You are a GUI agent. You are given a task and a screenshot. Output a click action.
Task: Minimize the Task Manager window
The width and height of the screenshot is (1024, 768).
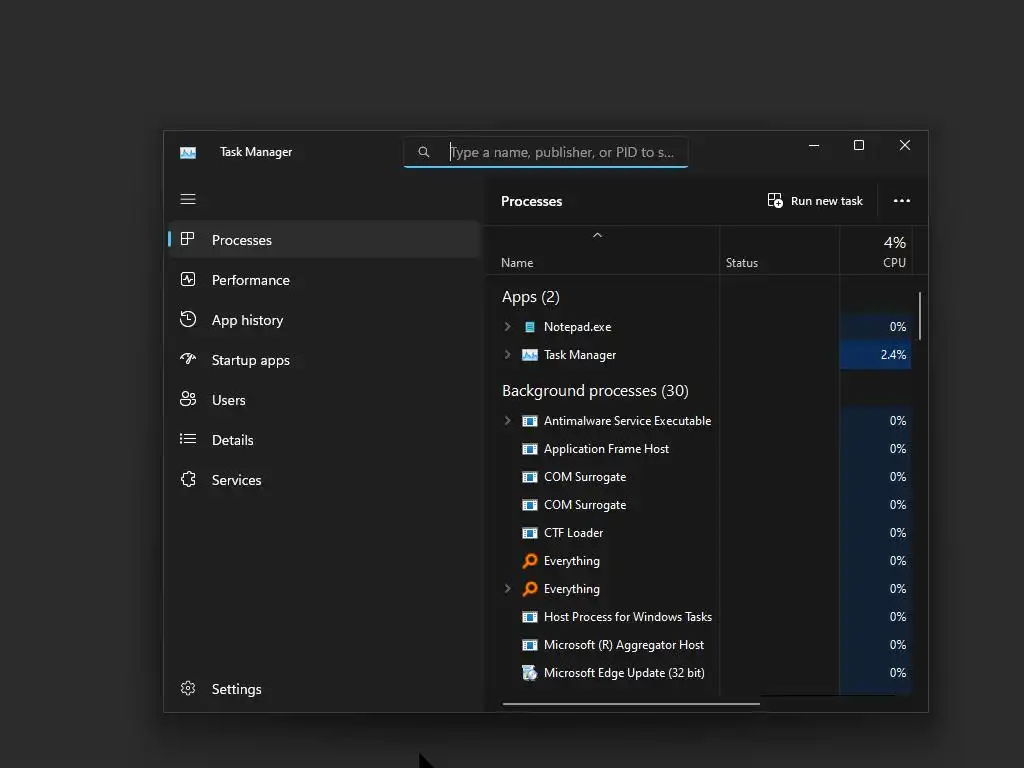click(x=814, y=146)
